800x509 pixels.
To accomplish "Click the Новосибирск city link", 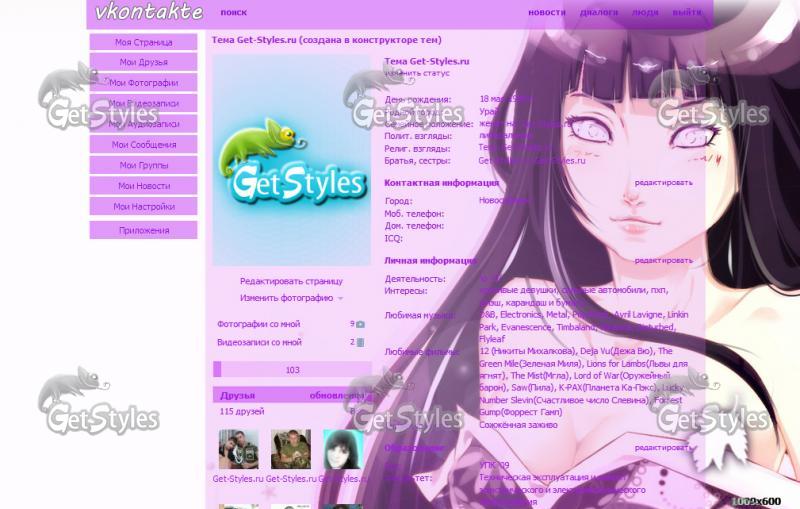I will 503,200.
